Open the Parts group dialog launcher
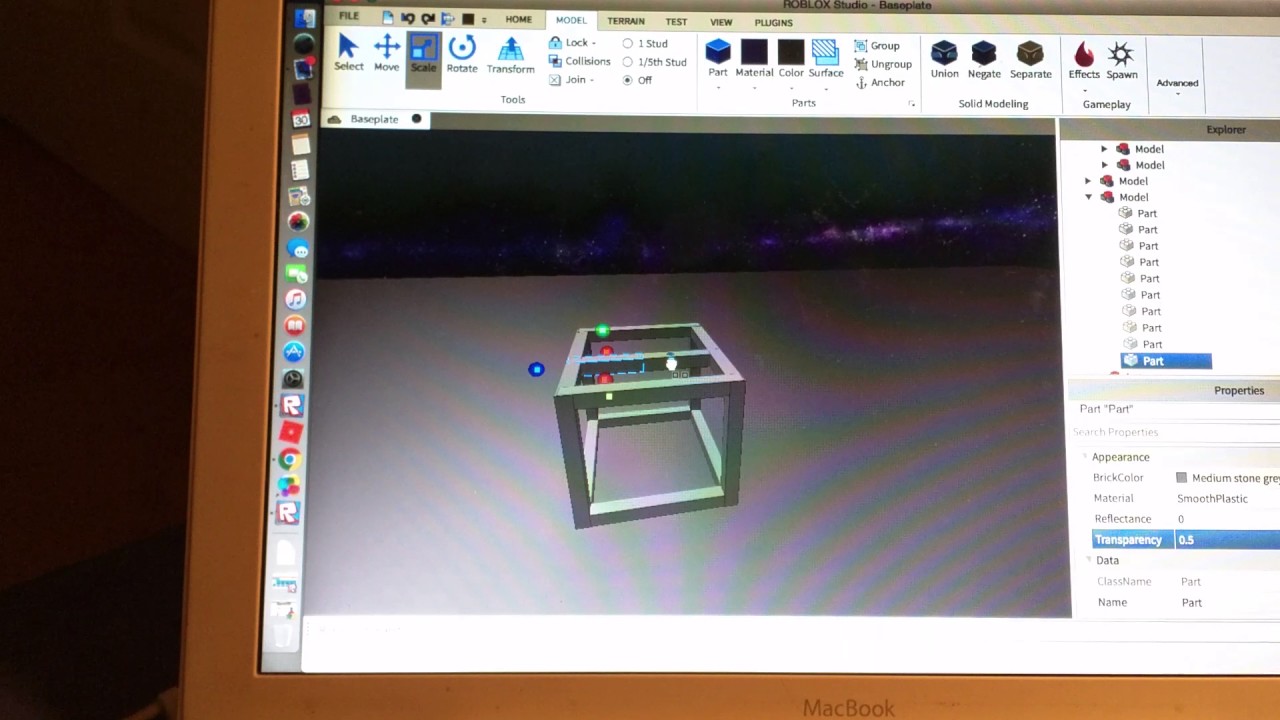This screenshot has width=1280, height=720. pyautogui.click(x=911, y=104)
